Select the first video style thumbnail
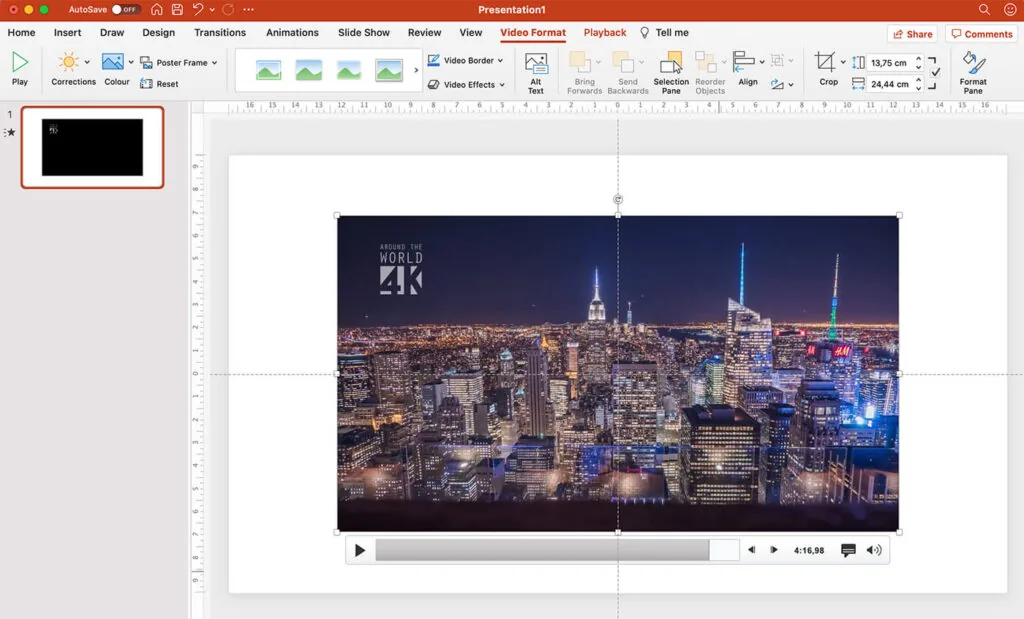The image size is (1024, 619). point(268,70)
